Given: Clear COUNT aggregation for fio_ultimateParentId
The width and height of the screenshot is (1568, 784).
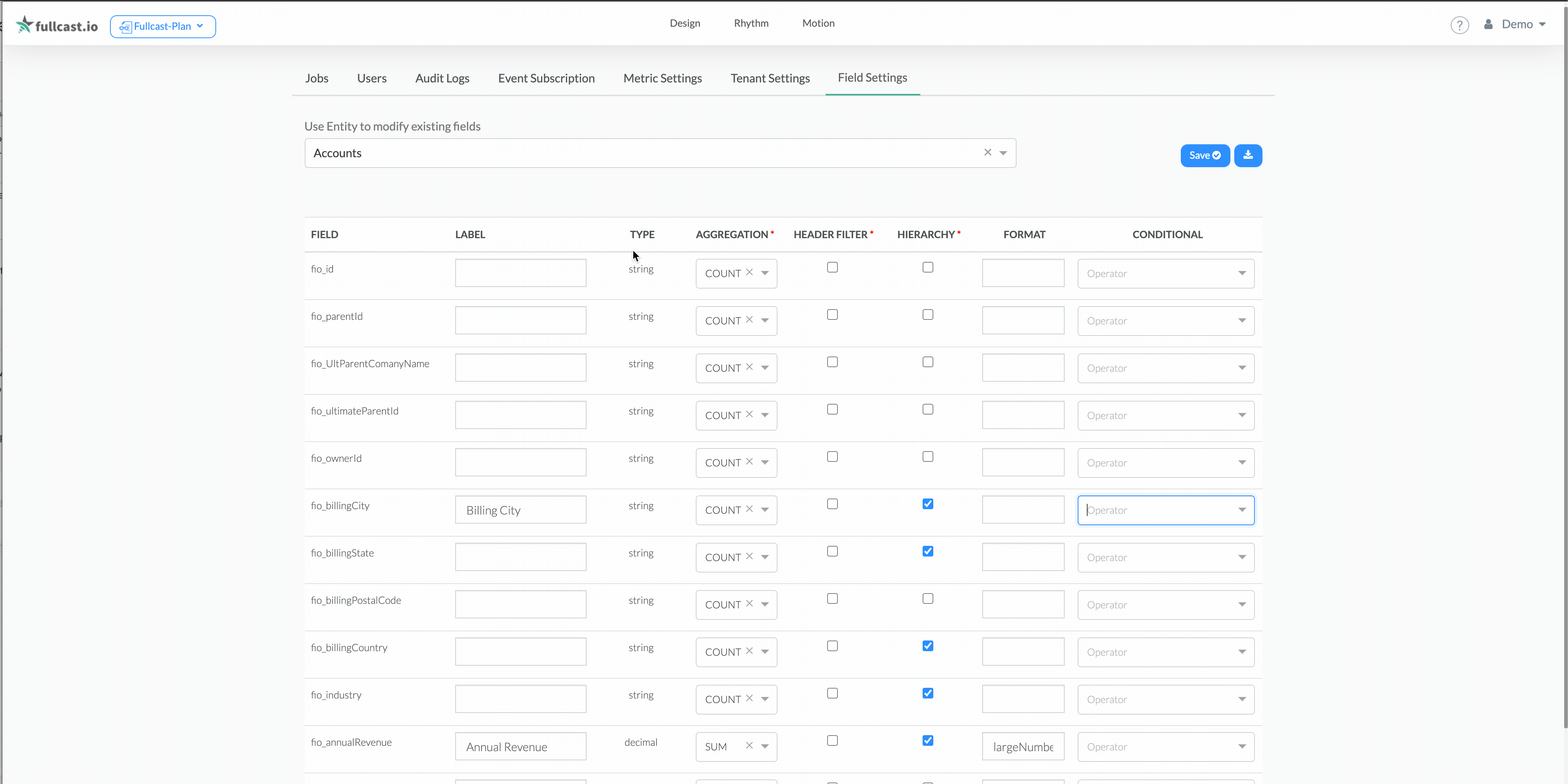Looking at the screenshot, I should pos(749,415).
